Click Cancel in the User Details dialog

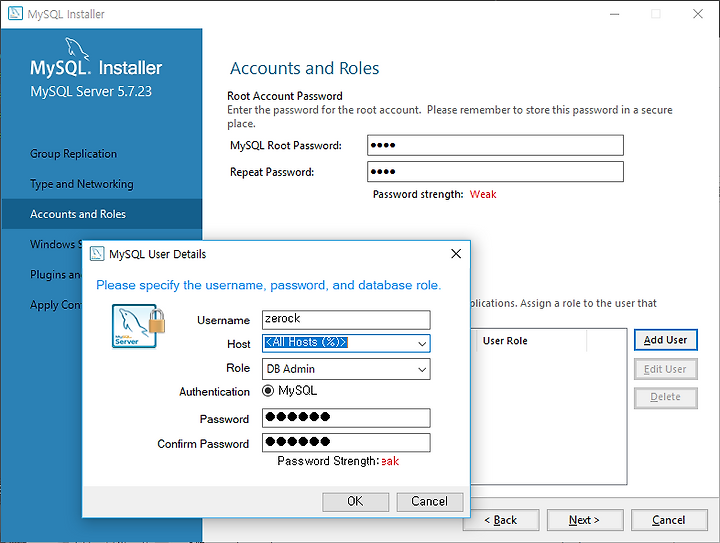tap(430, 501)
